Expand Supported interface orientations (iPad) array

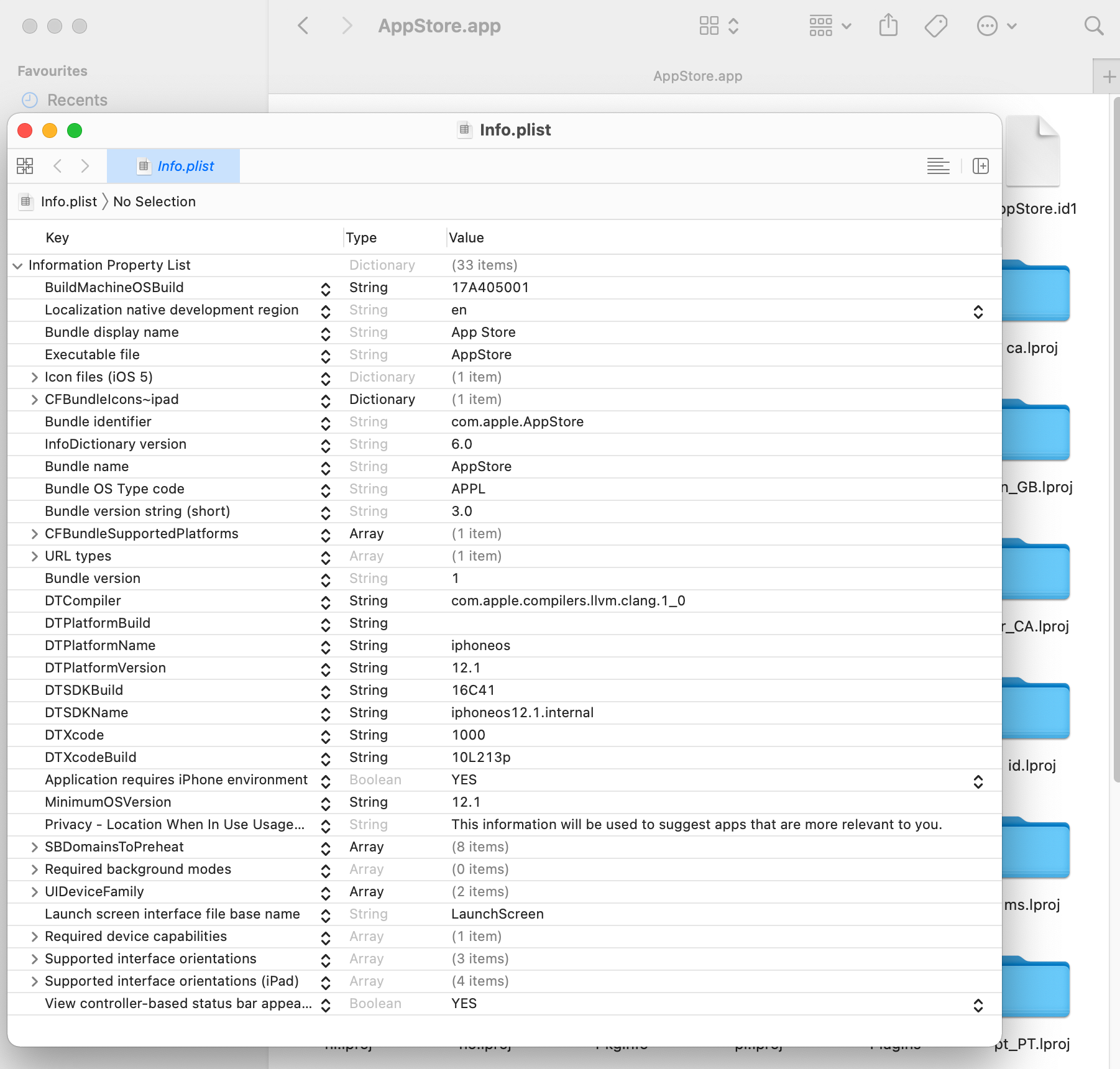tap(35, 981)
